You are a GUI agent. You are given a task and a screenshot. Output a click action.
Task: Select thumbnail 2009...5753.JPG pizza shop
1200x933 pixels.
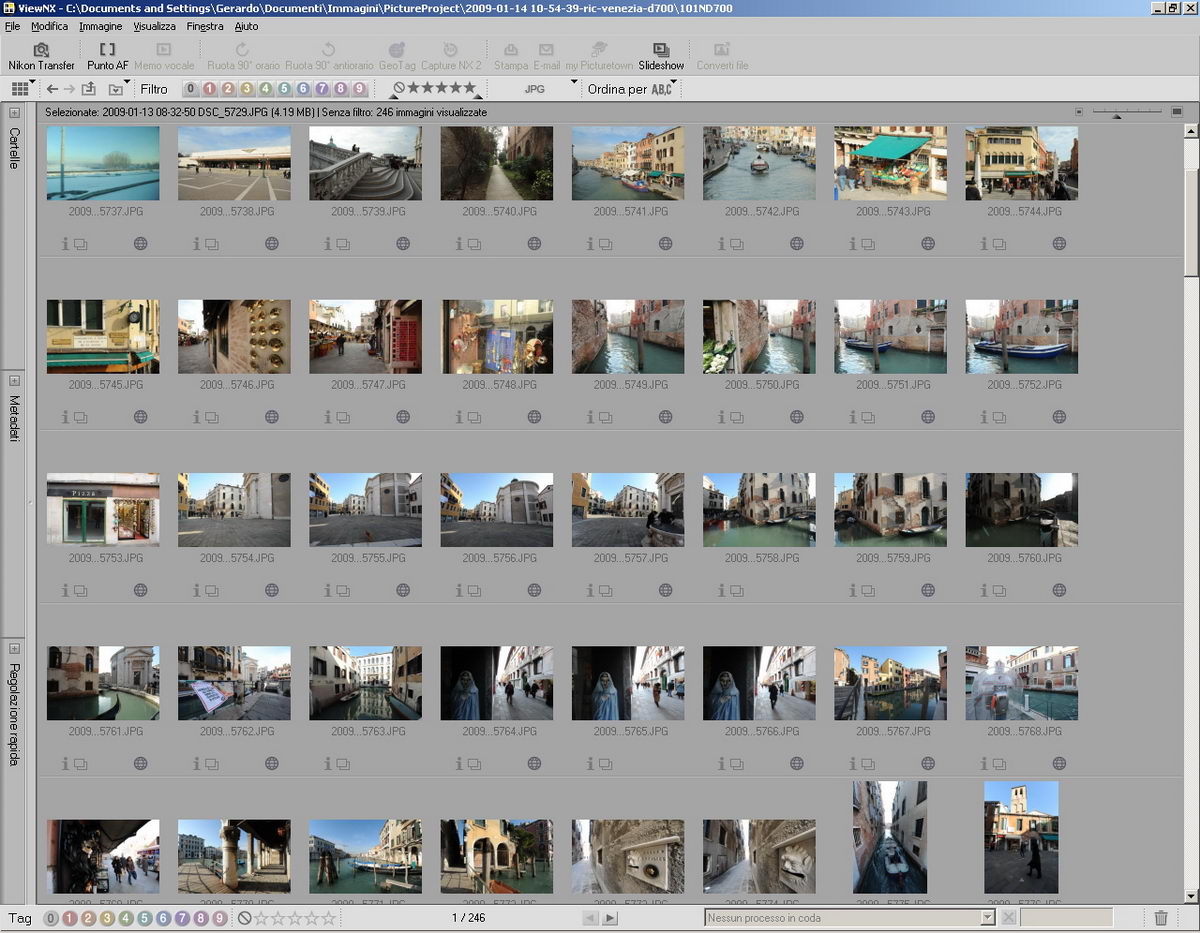tap(103, 510)
